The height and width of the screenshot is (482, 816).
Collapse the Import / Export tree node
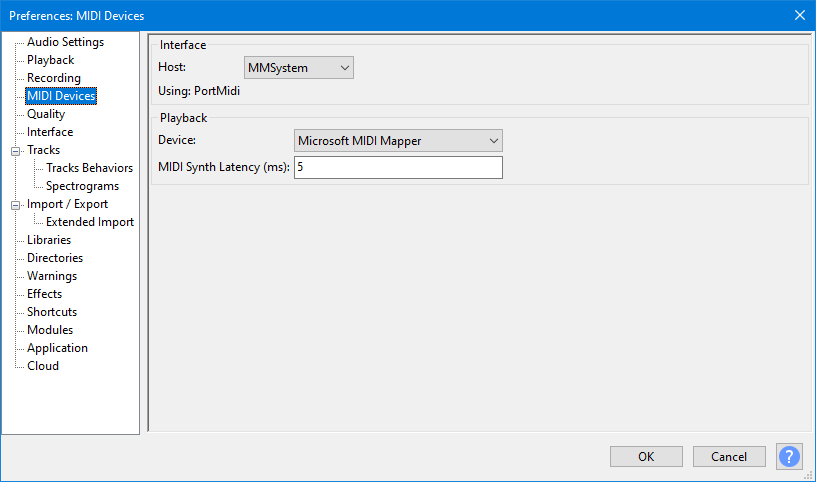pos(16,205)
